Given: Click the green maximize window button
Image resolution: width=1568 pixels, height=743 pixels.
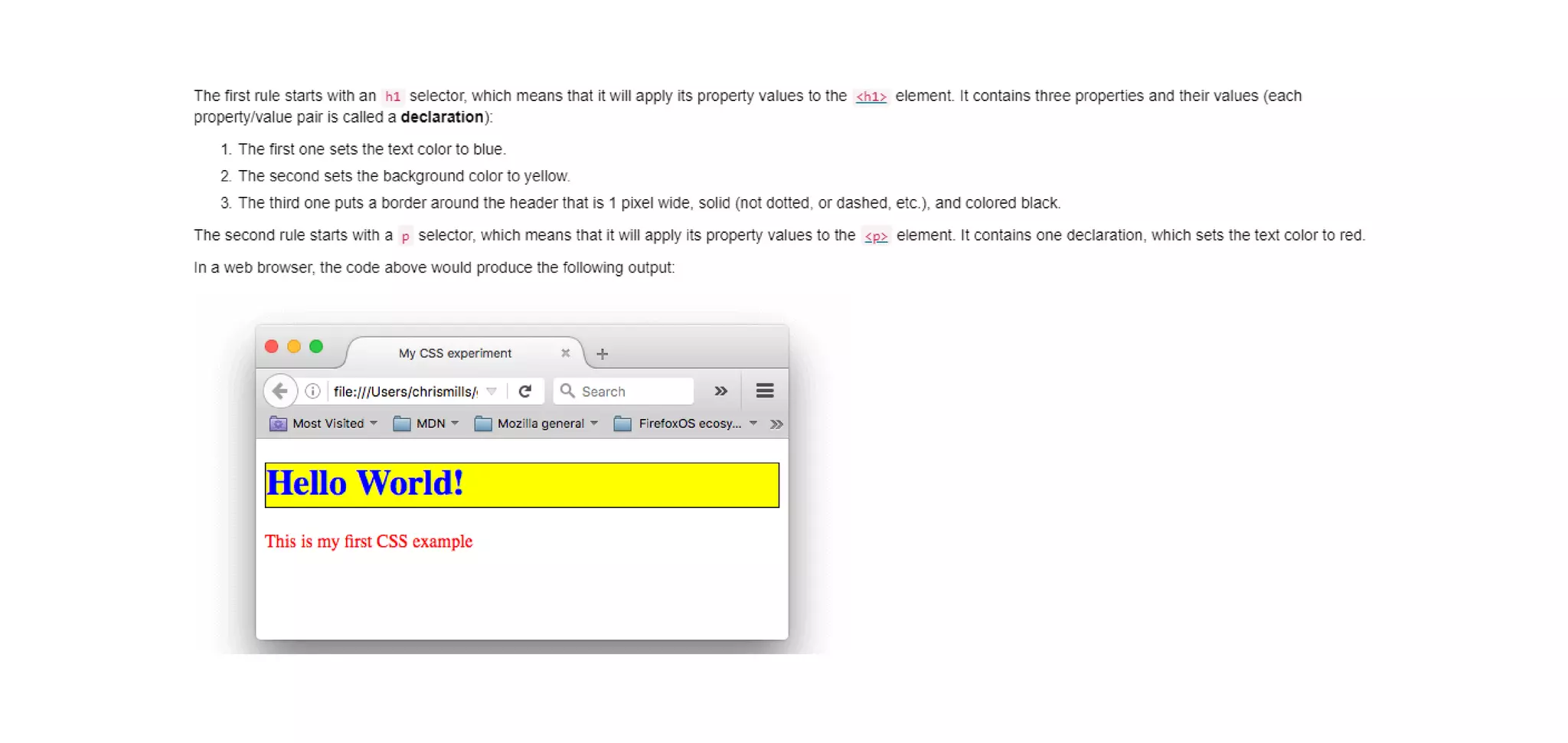Looking at the screenshot, I should [x=316, y=346].
